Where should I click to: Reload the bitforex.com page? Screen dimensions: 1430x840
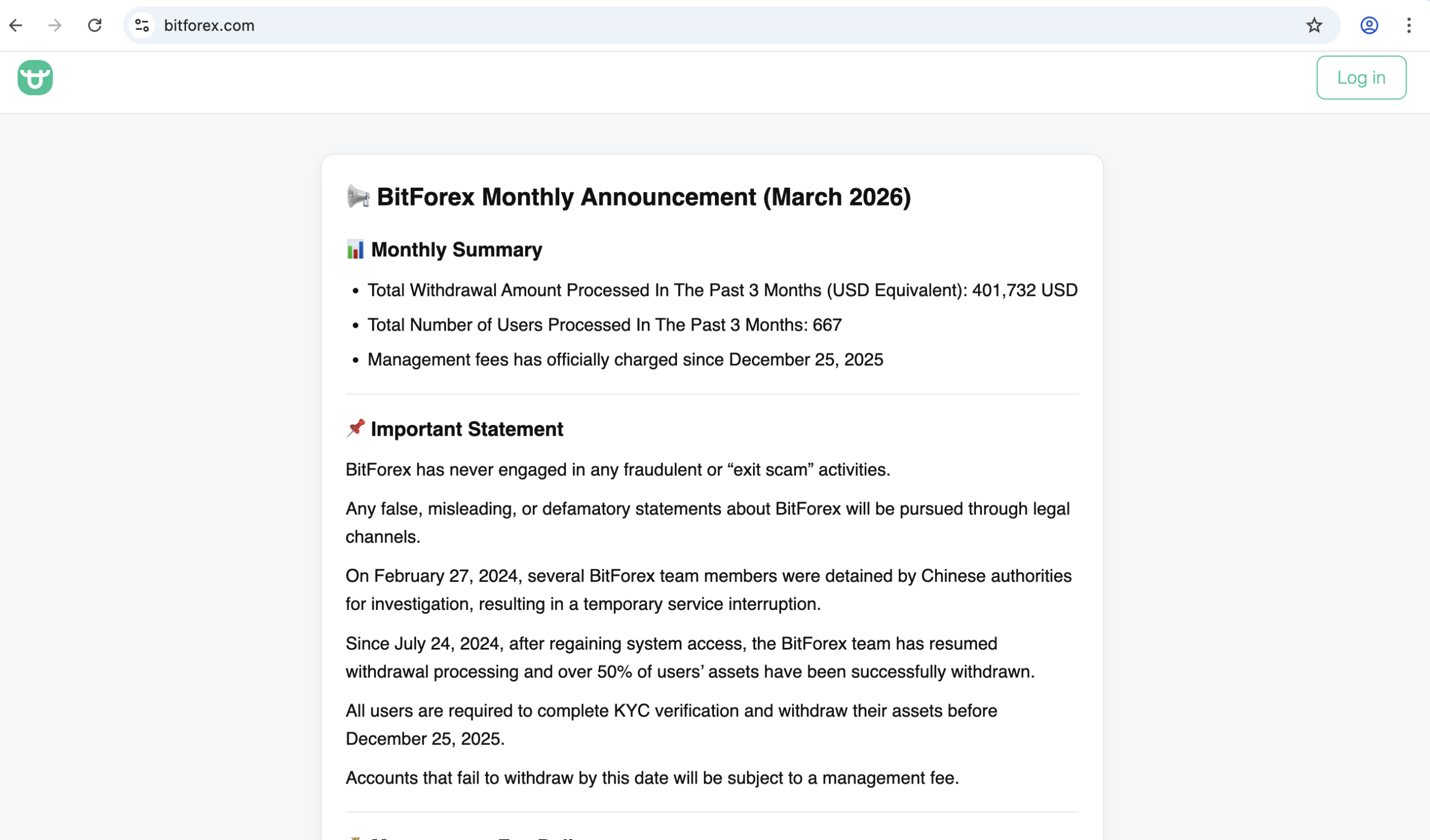[96, 25]
